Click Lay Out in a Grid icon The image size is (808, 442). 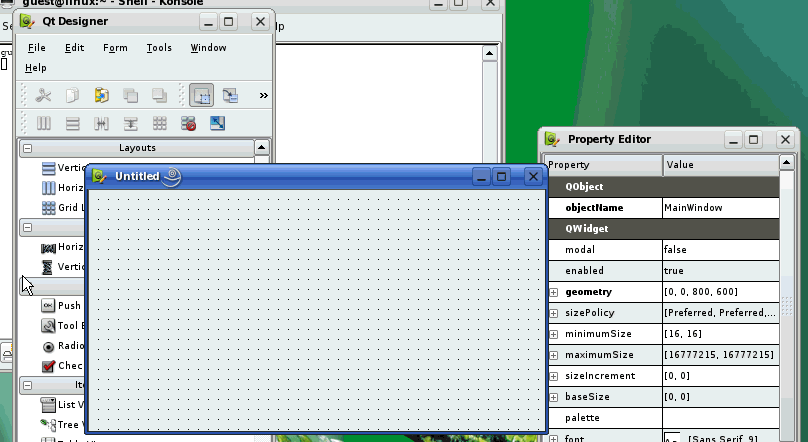coord(160,123)
